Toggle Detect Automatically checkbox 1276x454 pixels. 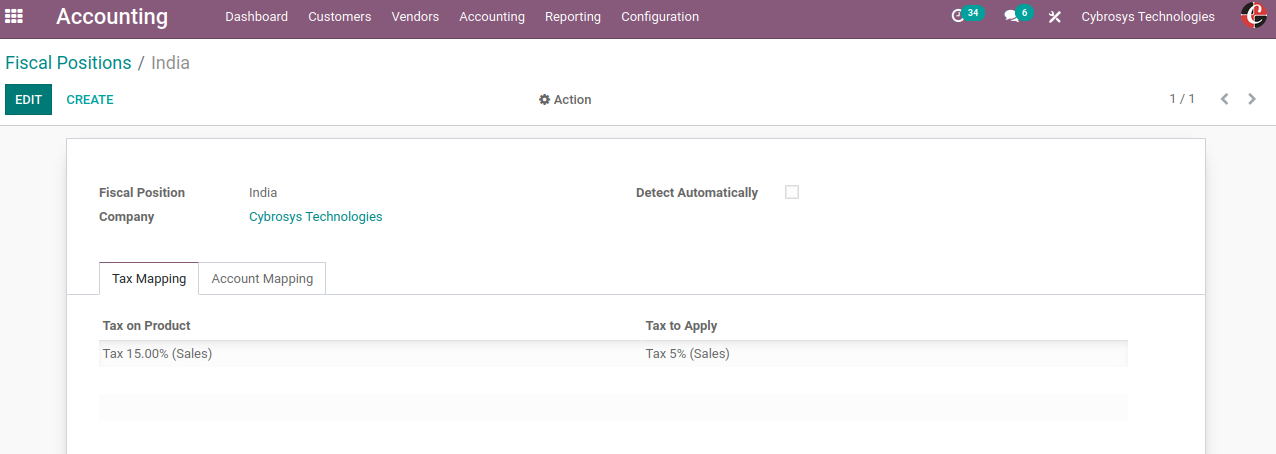click(x=792, y=192)
